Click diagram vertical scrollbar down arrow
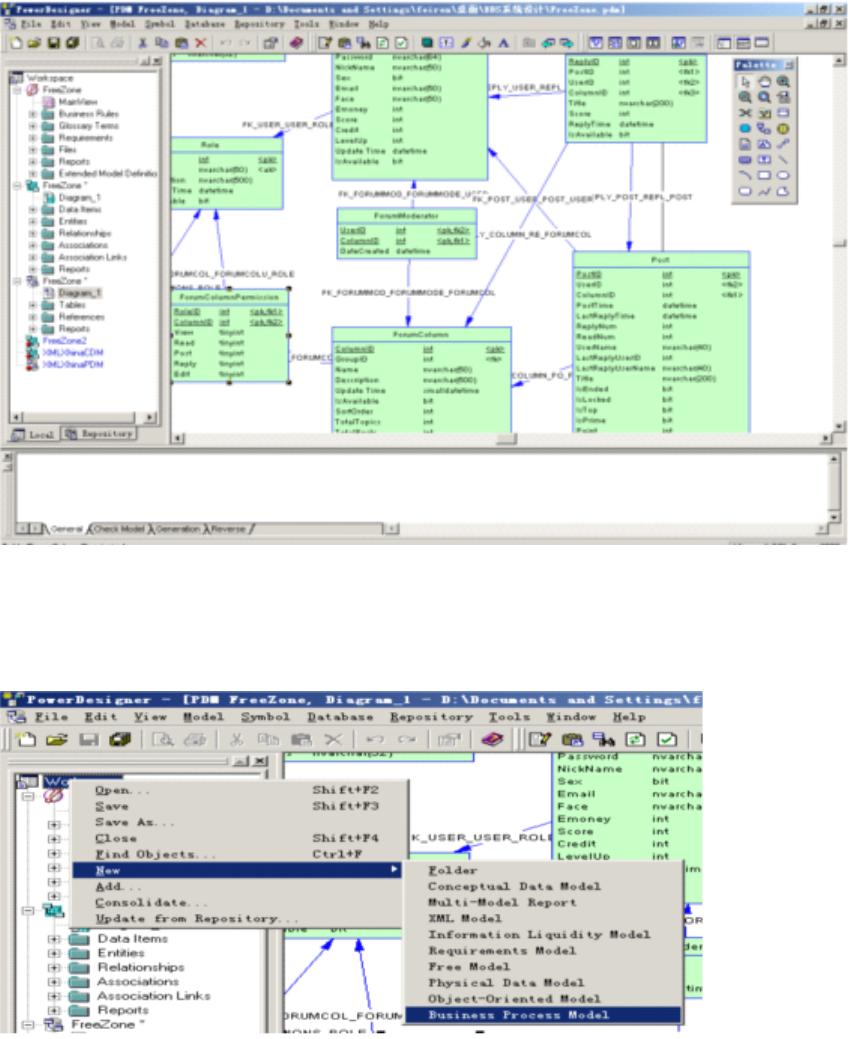 (839, 426)
